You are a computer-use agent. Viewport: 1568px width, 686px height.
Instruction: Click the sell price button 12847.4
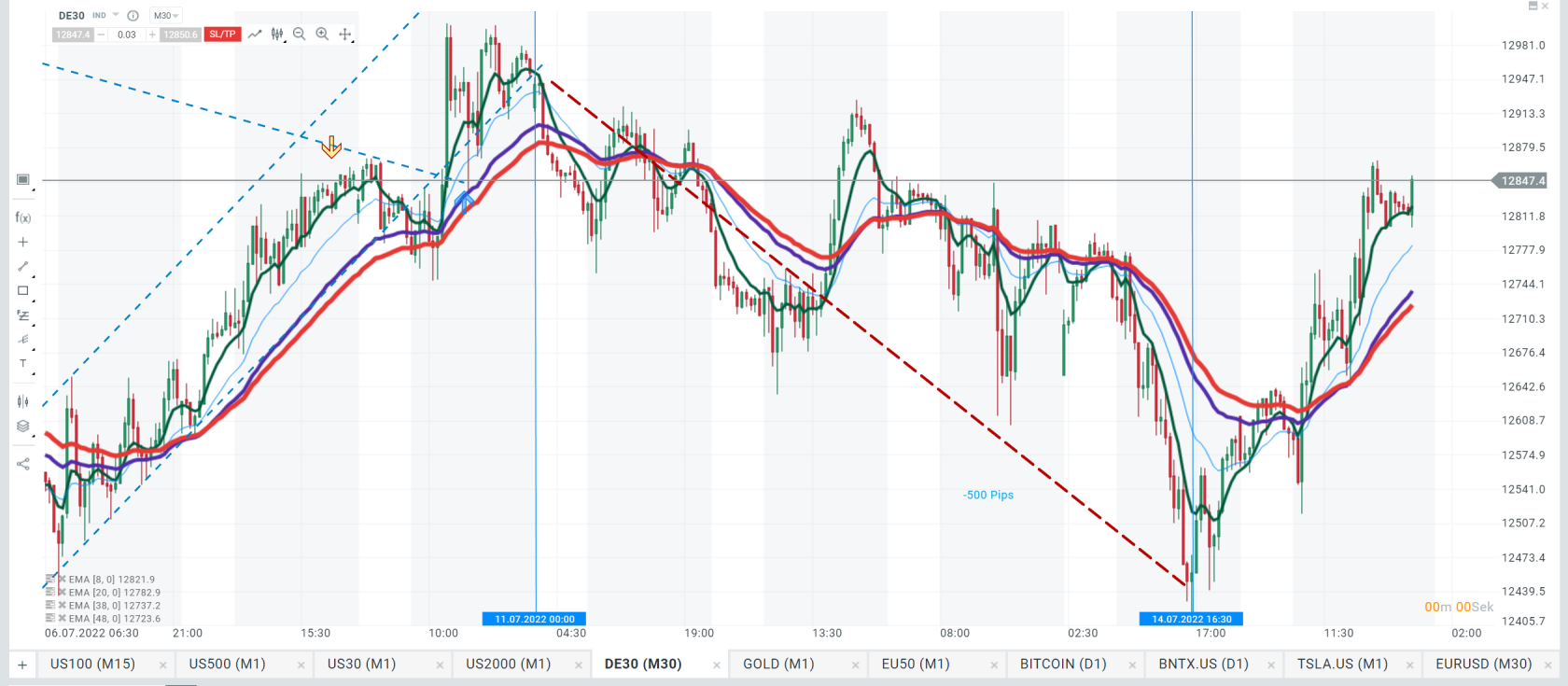click(73, 35)
